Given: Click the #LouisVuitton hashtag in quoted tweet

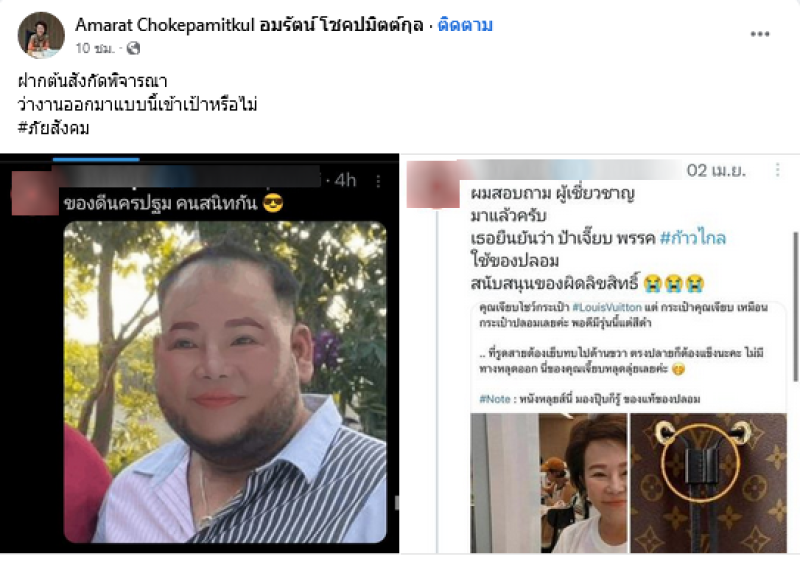Looking at the screenshot, I should click(x=607, y=307).
